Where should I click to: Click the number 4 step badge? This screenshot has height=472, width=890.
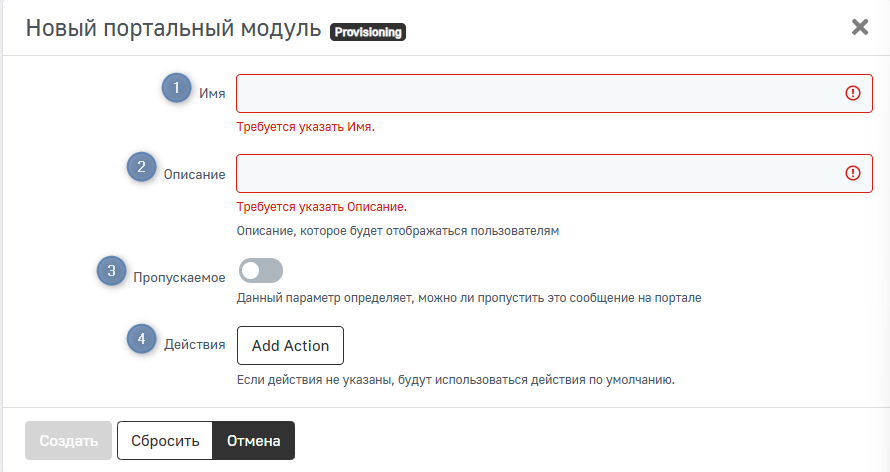(141, 339)
